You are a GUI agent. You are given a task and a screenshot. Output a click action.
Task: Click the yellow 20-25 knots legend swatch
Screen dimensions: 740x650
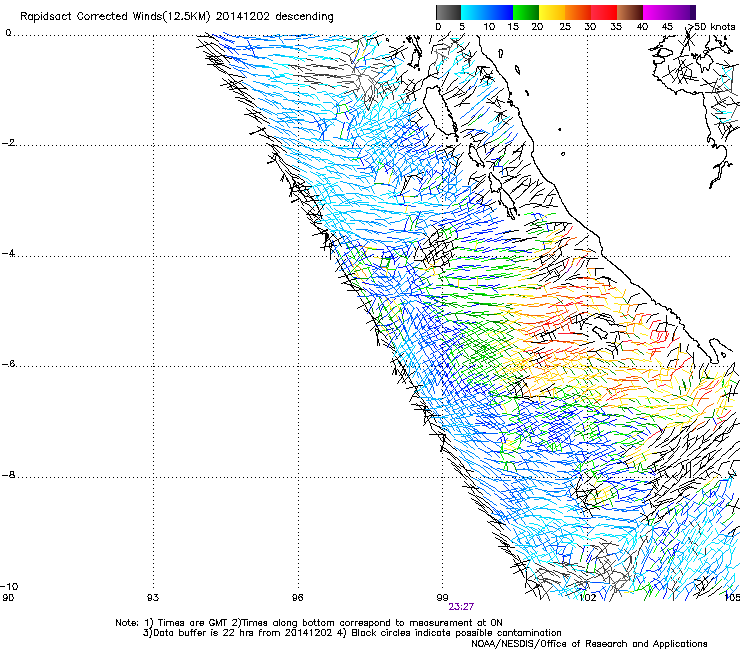pos(552,12)
